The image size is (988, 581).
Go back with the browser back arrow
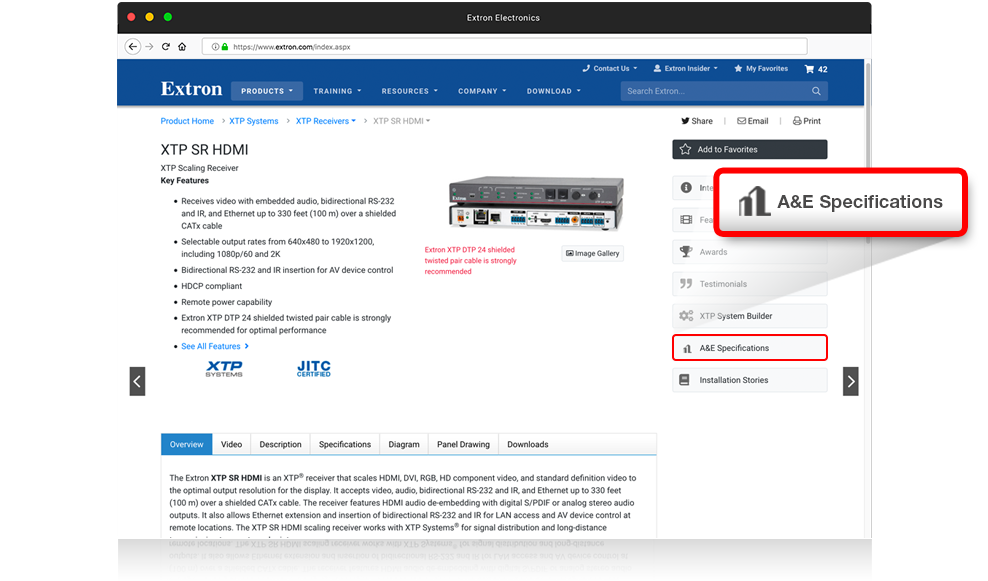point(132,47)
